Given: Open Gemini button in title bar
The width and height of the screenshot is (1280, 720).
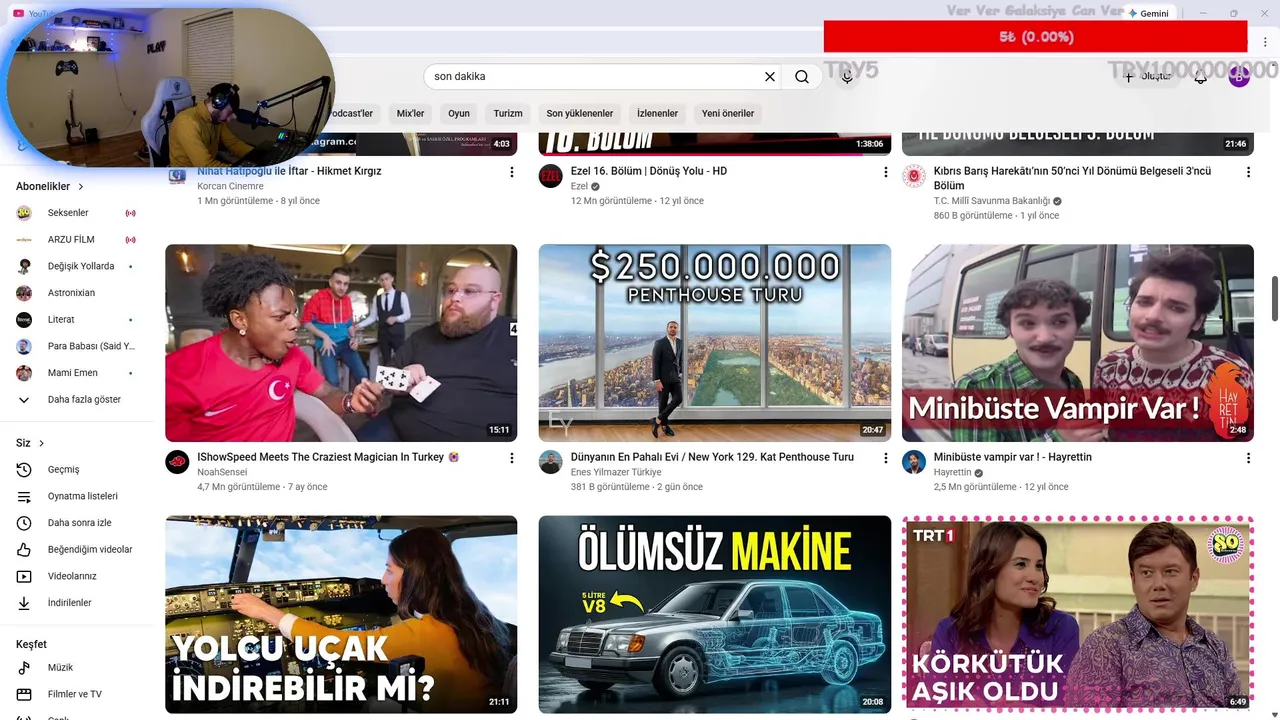Looking at the screenshot, I should [x=1148, y=14].
